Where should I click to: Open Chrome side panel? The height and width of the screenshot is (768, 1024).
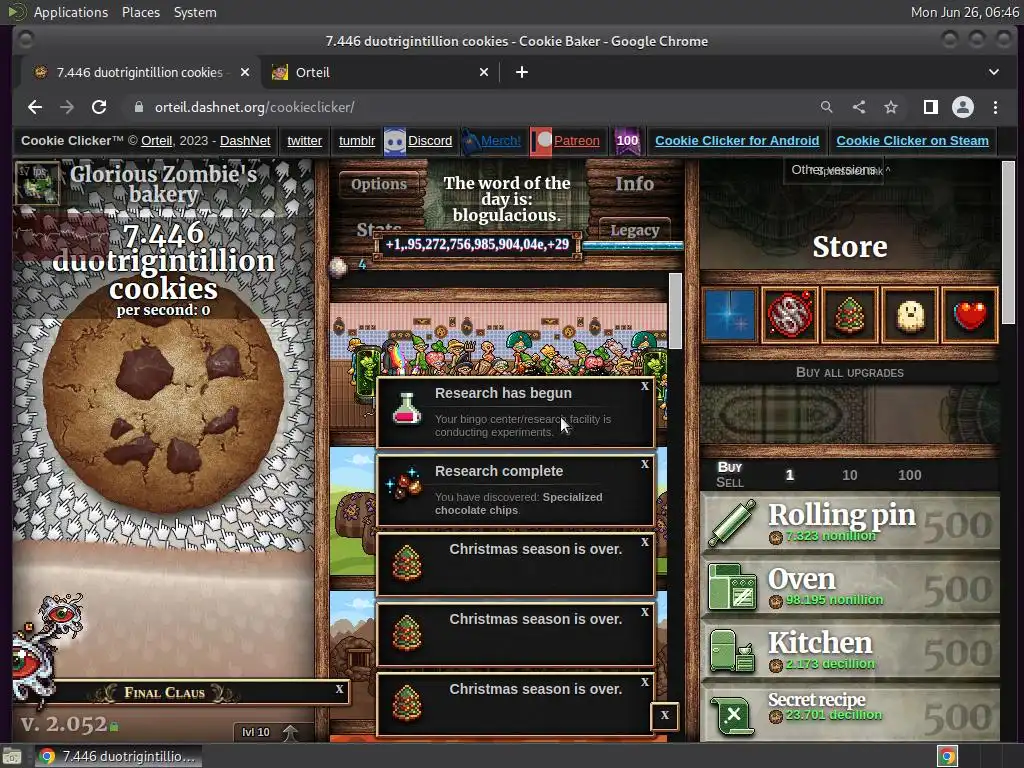tap(931, 107)
